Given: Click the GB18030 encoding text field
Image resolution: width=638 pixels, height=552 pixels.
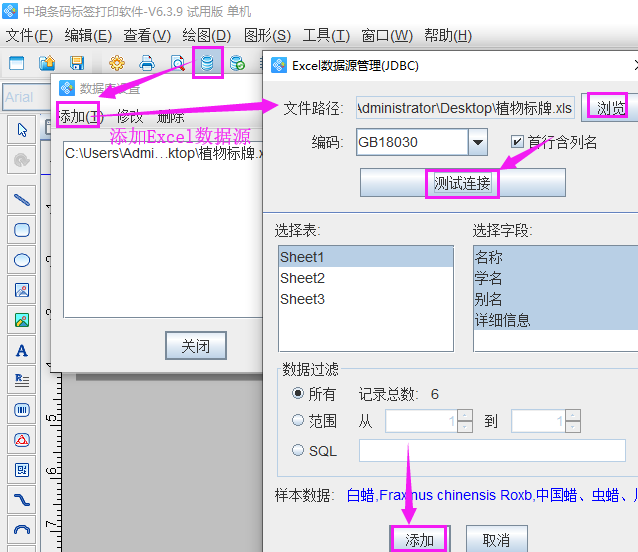Looking at the screenshot, I should [x=412, y=142].
